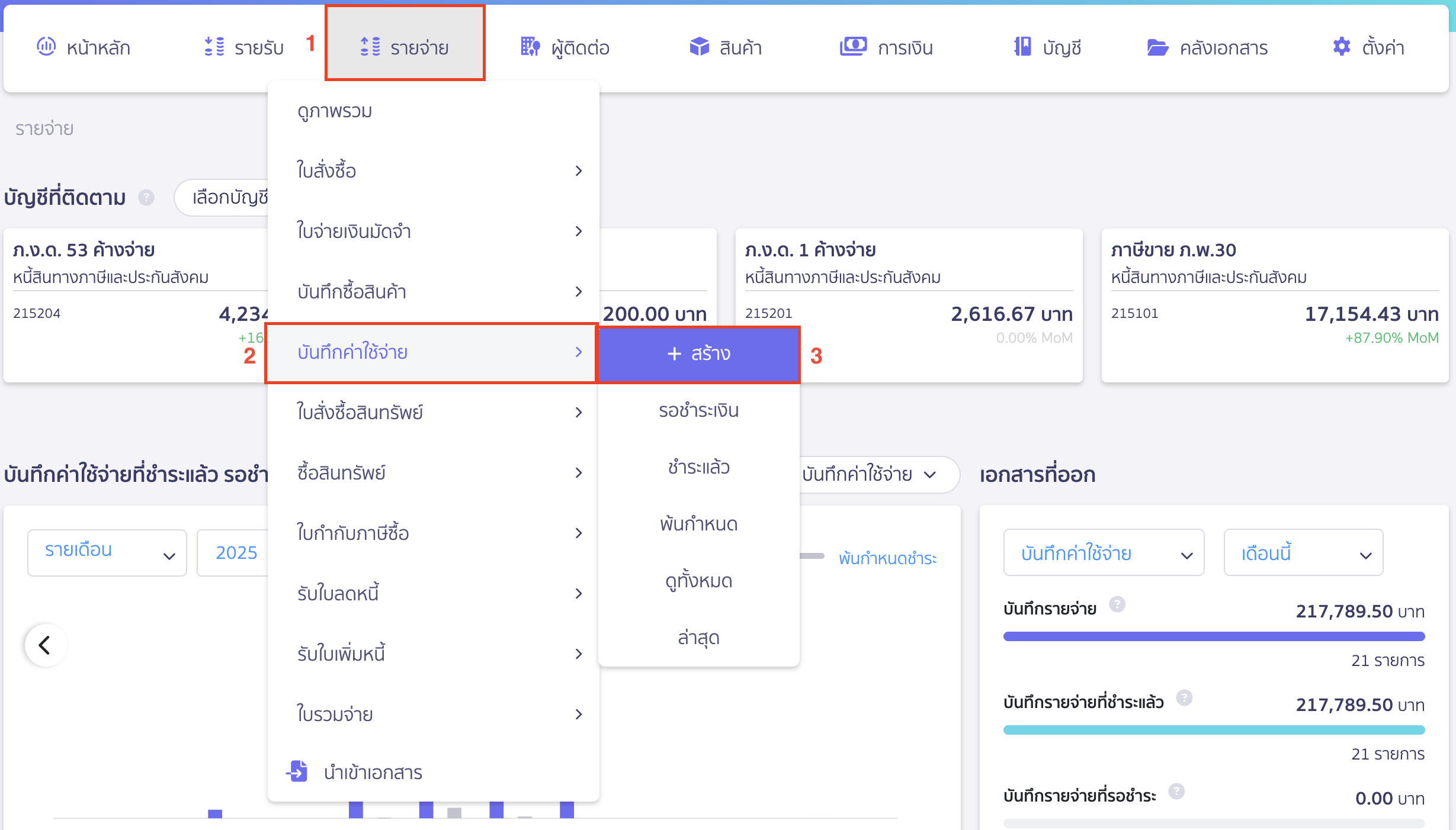Open the ภ.ง.ด. 53 ค้างจ่าย account card
Screen dimensions: 1456x830
136,305
